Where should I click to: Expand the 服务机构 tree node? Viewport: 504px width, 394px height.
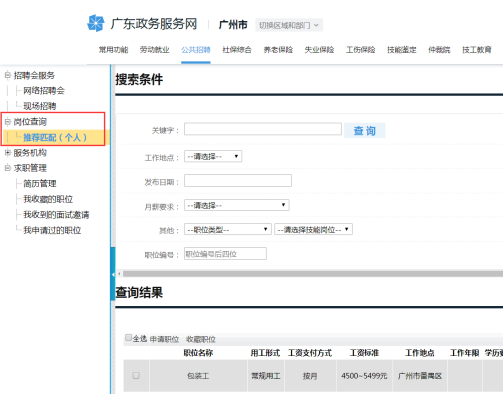tap(8, 153)
